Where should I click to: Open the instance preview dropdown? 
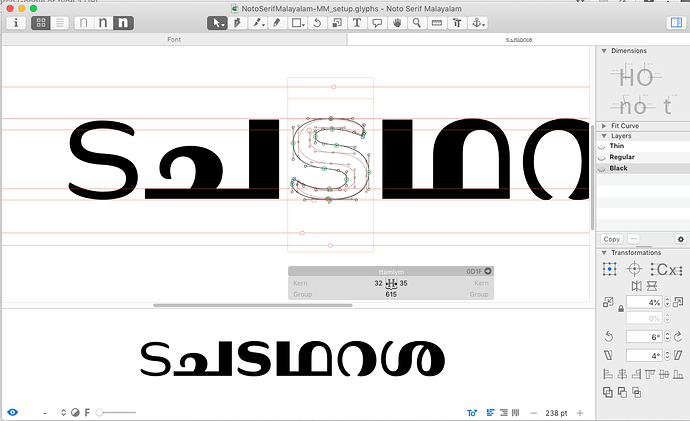point(63,412)
